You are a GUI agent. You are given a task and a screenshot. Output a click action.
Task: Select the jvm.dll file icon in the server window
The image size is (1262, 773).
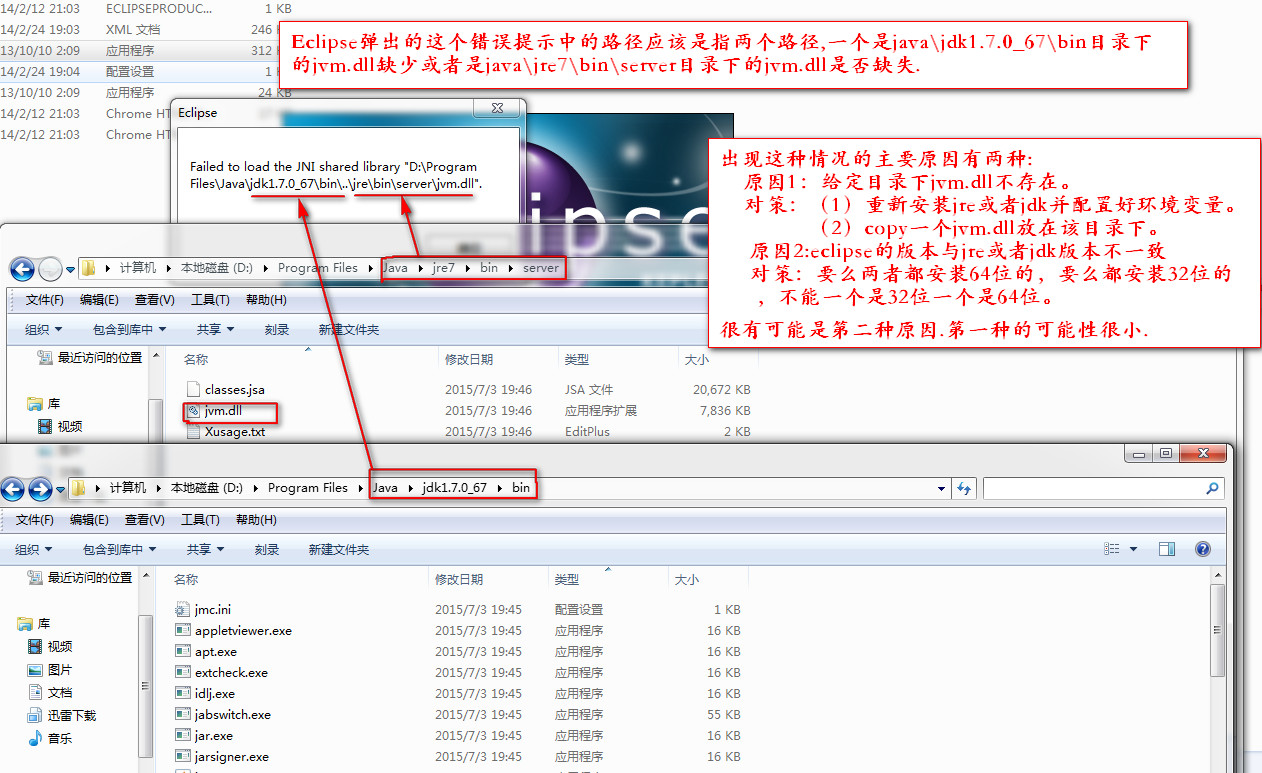[194, 411]
